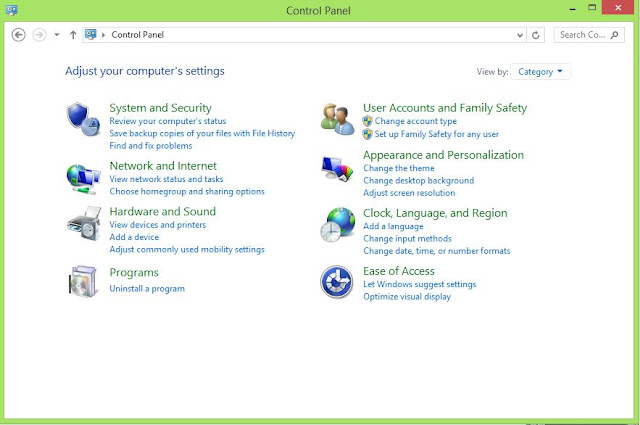Open Hardware and Sound category
This screenshot has height=425, width=640.
pos(162,211)
